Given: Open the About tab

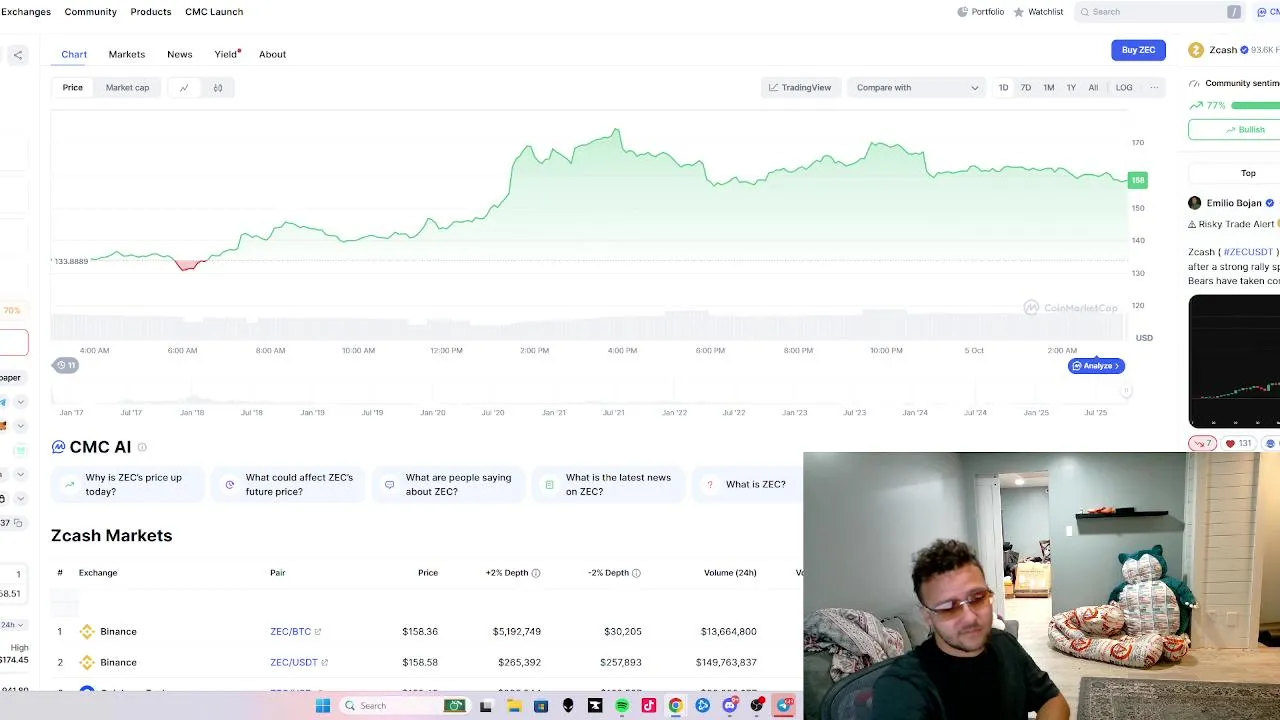Looking at the screenshot, I should click(x=273, y=54).
